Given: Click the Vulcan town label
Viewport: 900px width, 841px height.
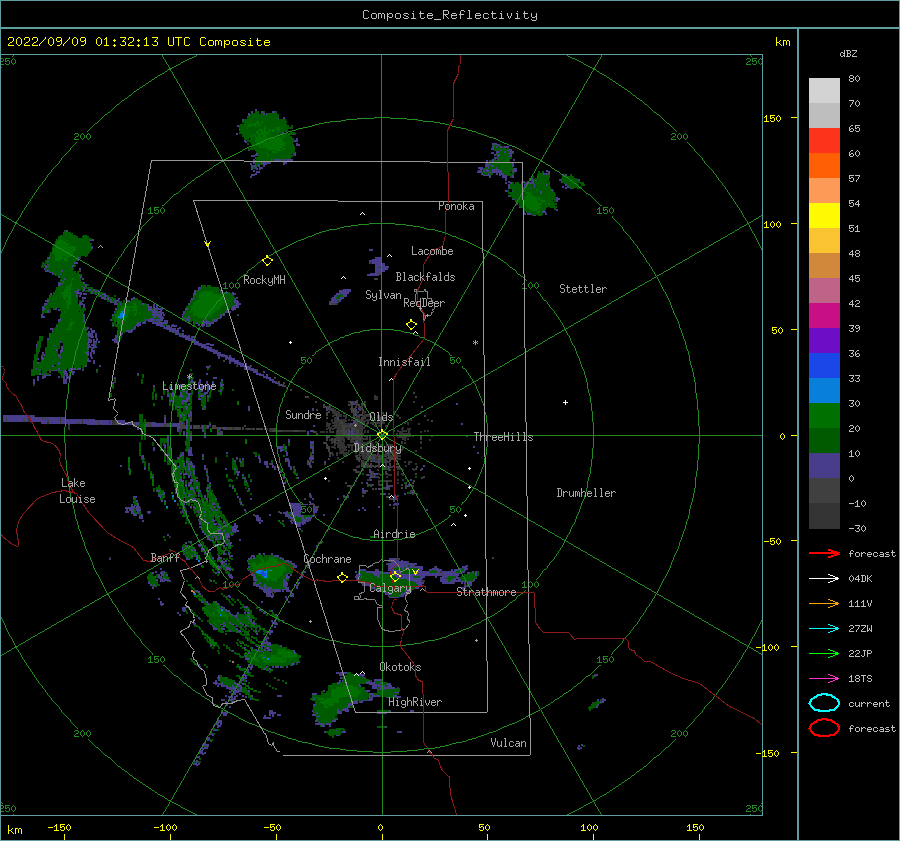Looking at the screenshot, I should pyautogui.click(x=508, y=743).
